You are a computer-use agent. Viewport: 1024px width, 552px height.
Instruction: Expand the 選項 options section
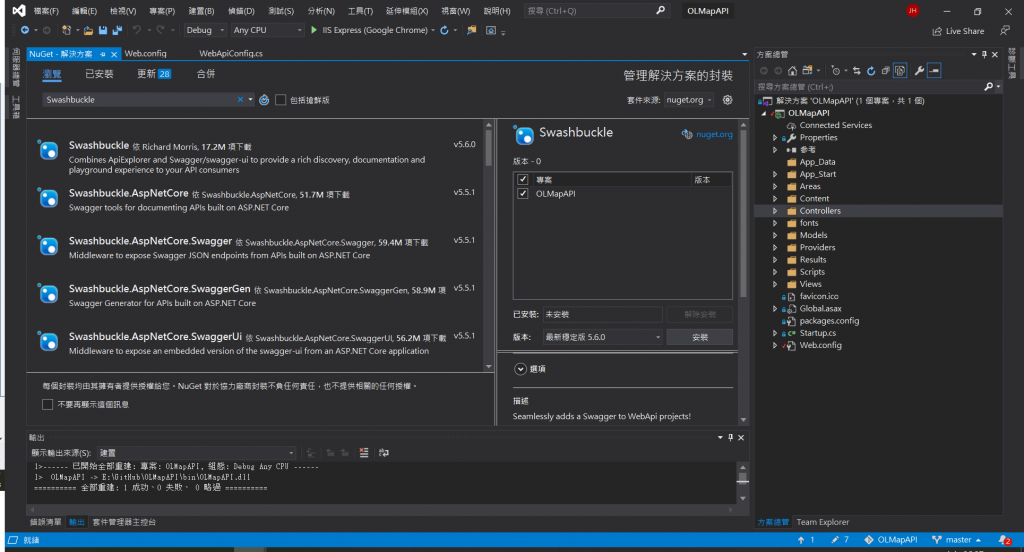tap(520, 369)
